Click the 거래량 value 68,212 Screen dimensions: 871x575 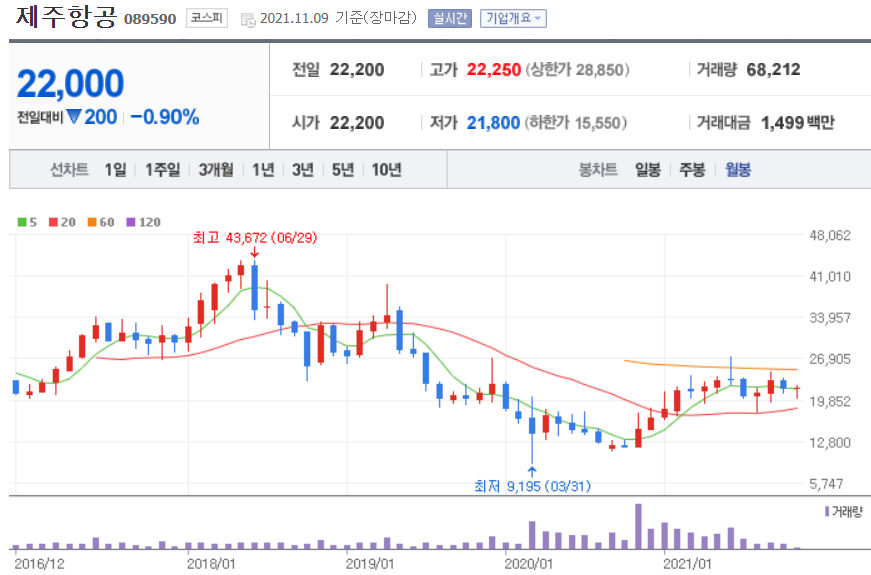point(773,69)
